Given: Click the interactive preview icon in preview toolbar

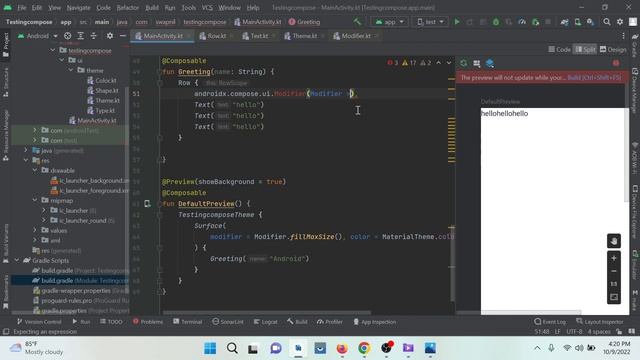Looking at the screenshot, I should click(x=477, y=63).
